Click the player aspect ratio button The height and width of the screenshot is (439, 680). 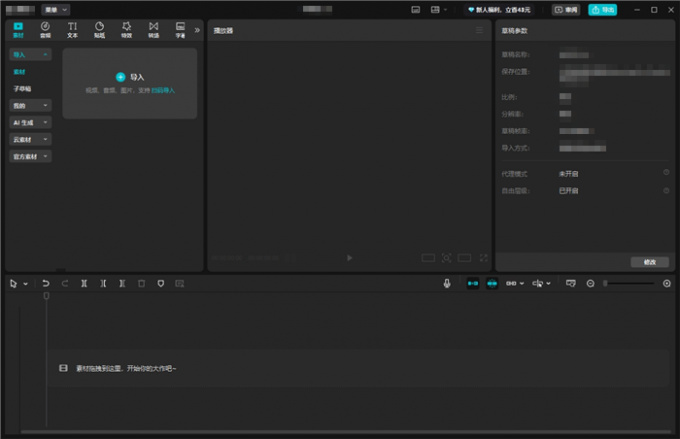428,258
